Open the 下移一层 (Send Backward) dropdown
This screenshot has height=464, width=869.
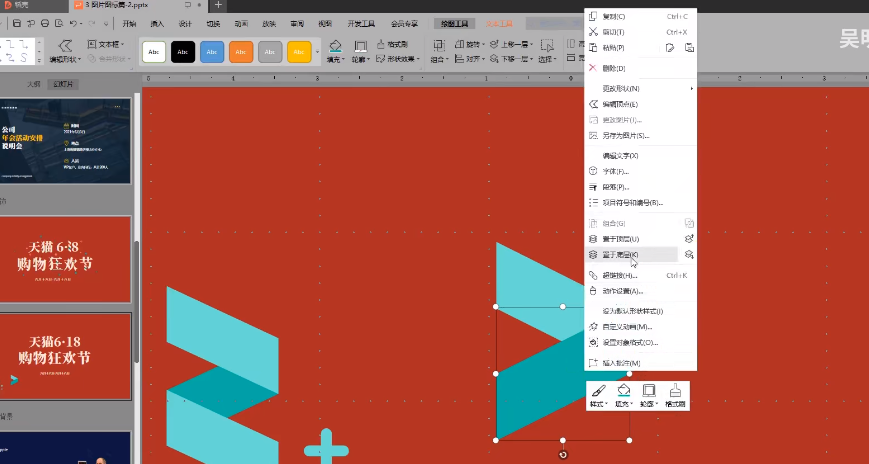(x=512, y=59)
